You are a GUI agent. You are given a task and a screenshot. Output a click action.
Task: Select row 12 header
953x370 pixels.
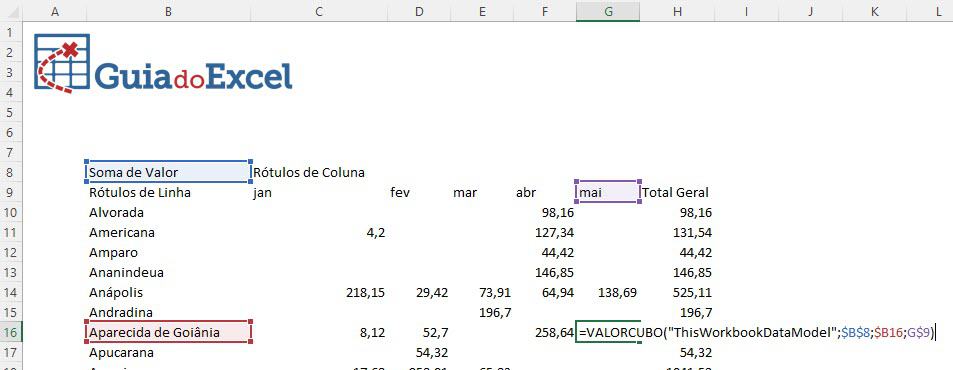(x=11, y=252)
